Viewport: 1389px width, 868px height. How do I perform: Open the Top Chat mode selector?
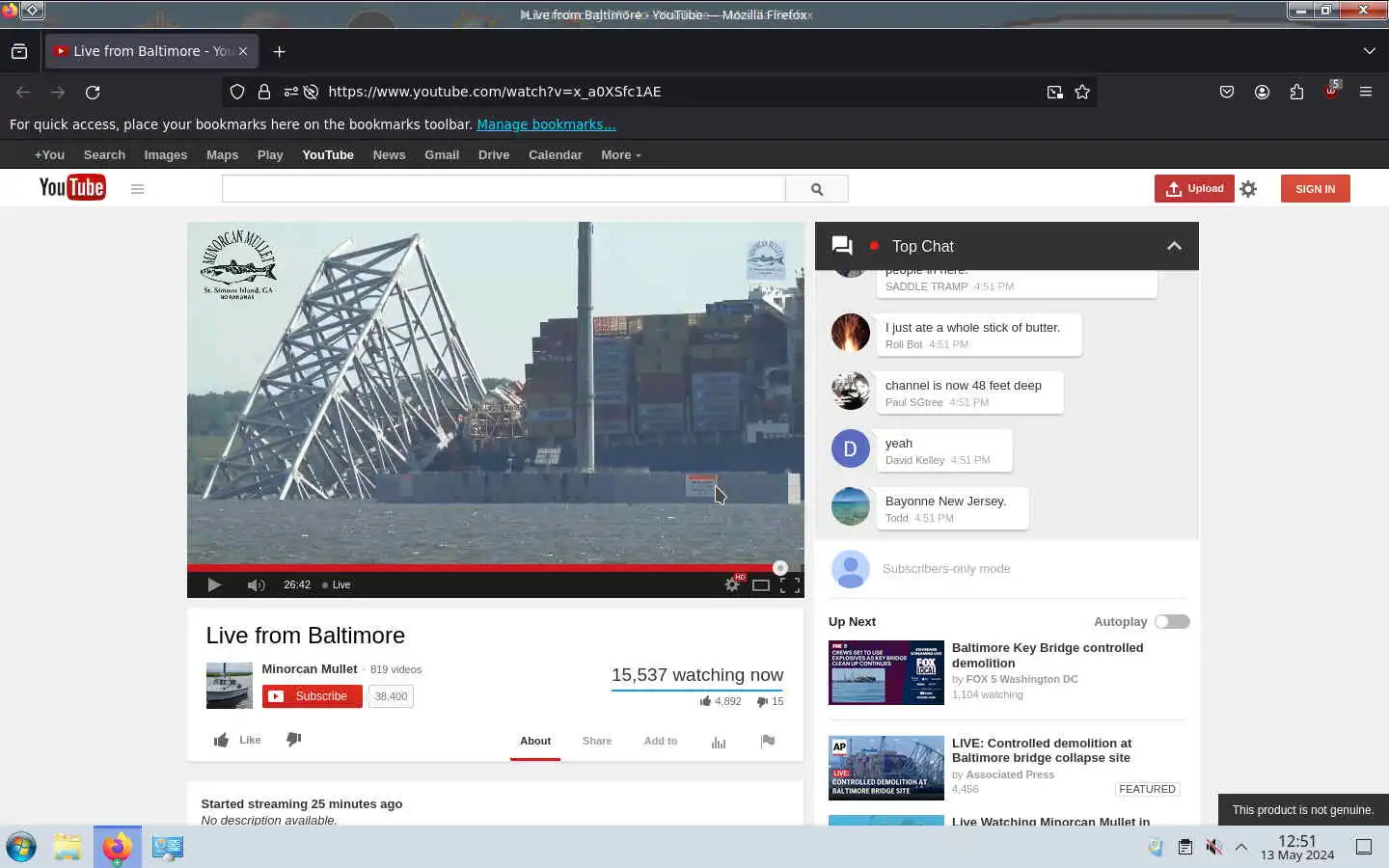tap(923, 246)
